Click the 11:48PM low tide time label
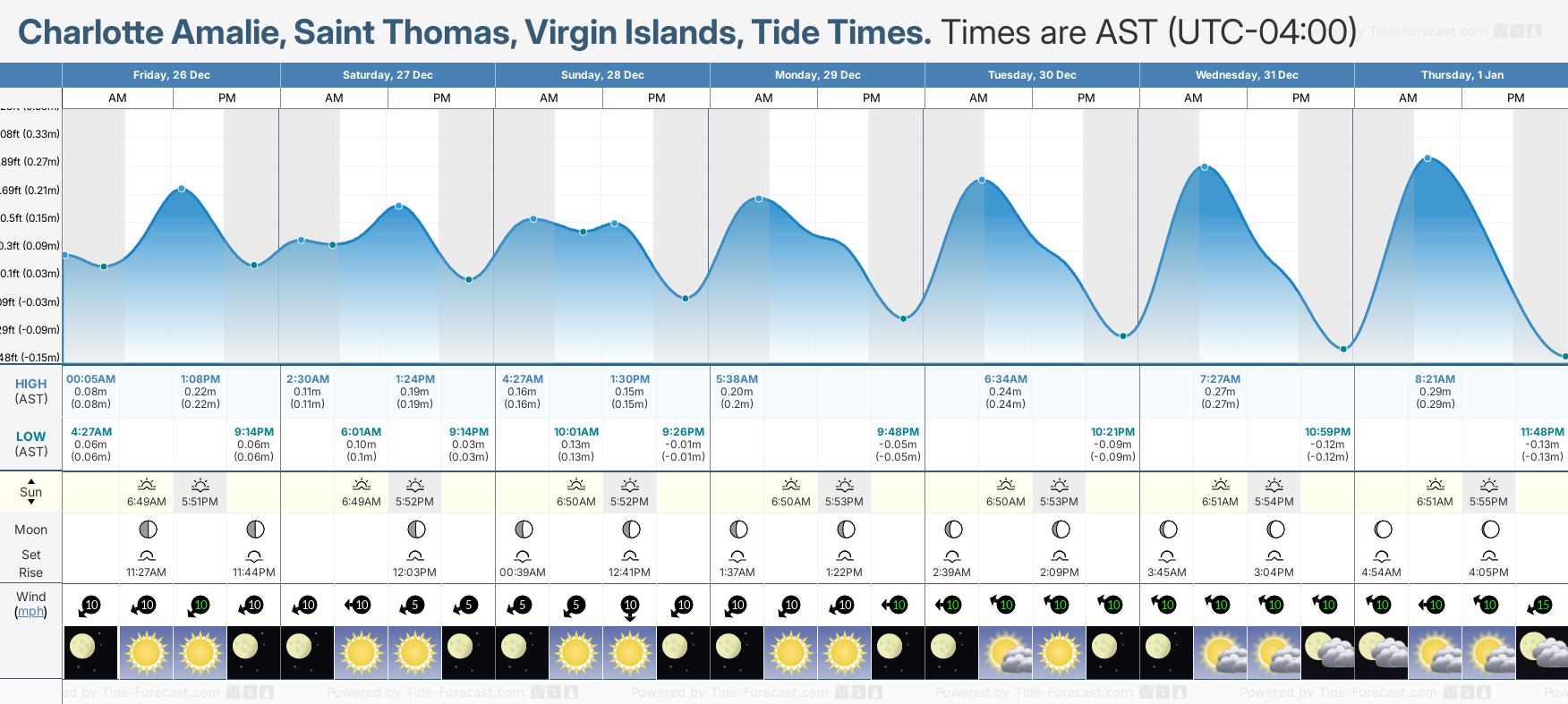 (1542, 432)
